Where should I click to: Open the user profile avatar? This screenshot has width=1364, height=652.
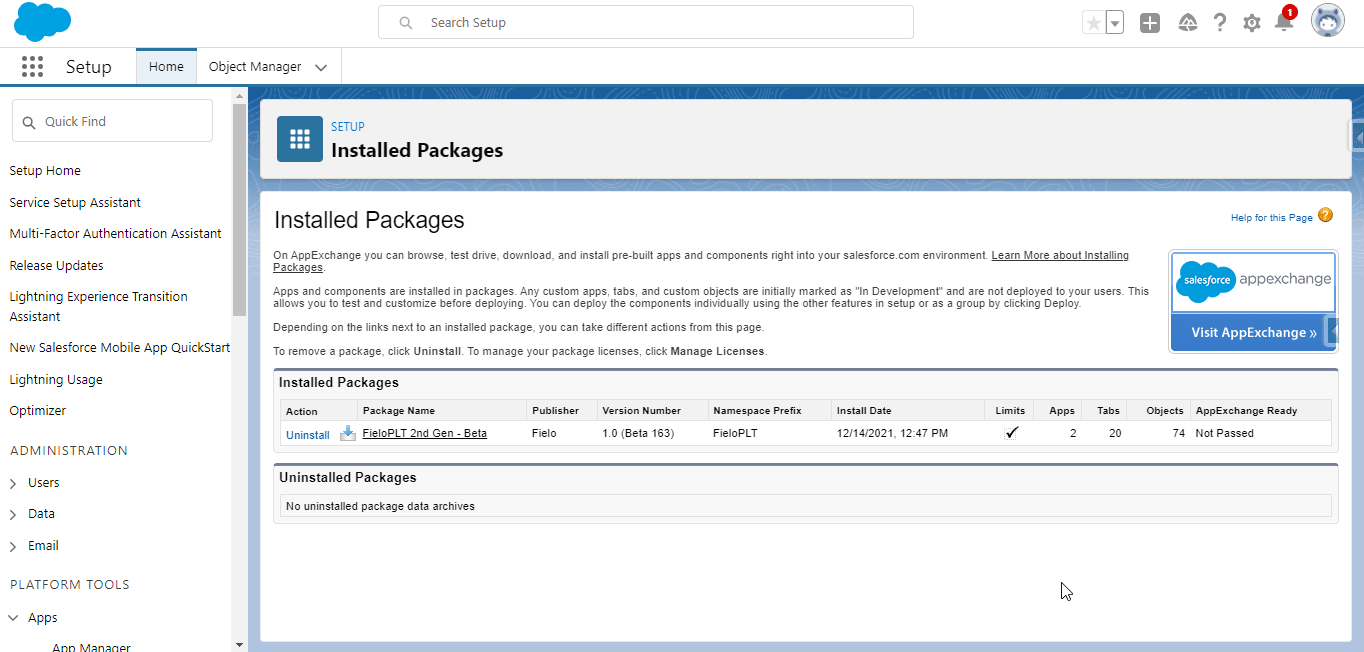(x=1328, y=22)
